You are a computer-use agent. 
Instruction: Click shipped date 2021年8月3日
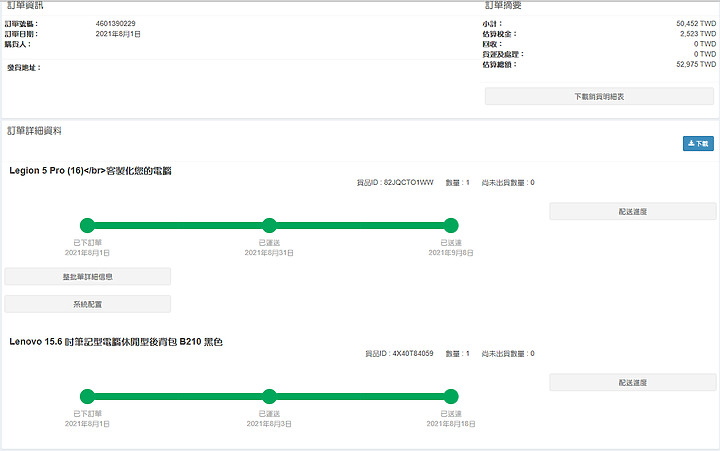(x=269, y=423)
